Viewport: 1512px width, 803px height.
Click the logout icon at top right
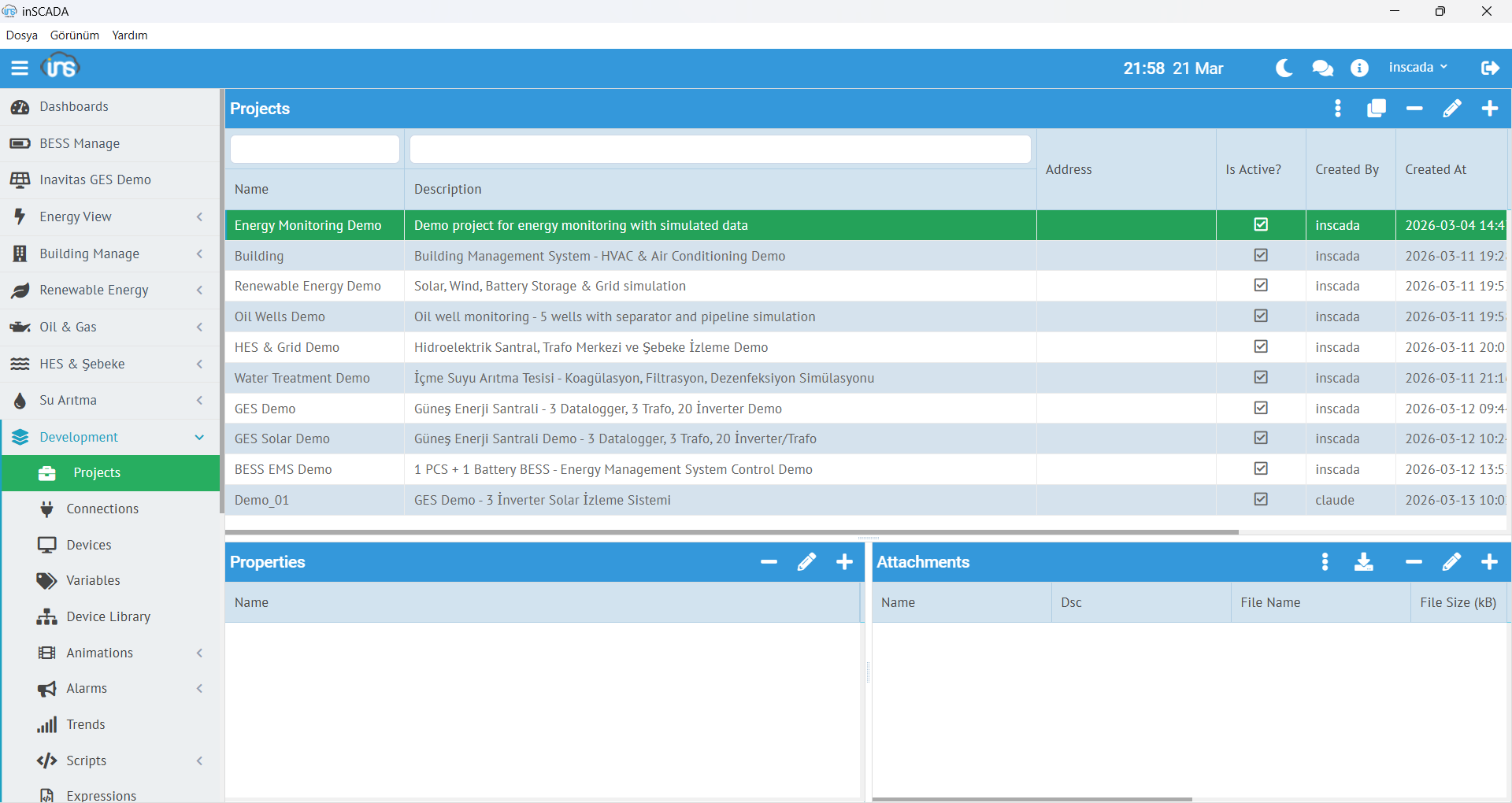1489,68
